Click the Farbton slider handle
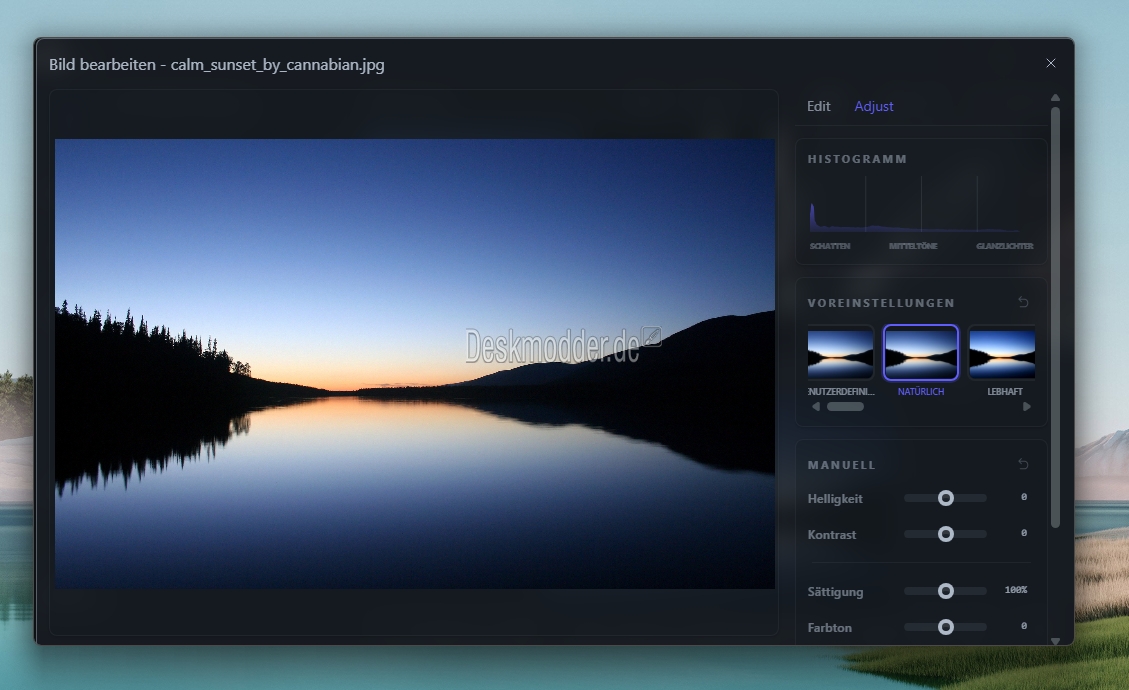Screen dimensions: 1129x690 (x=945, y=627)
